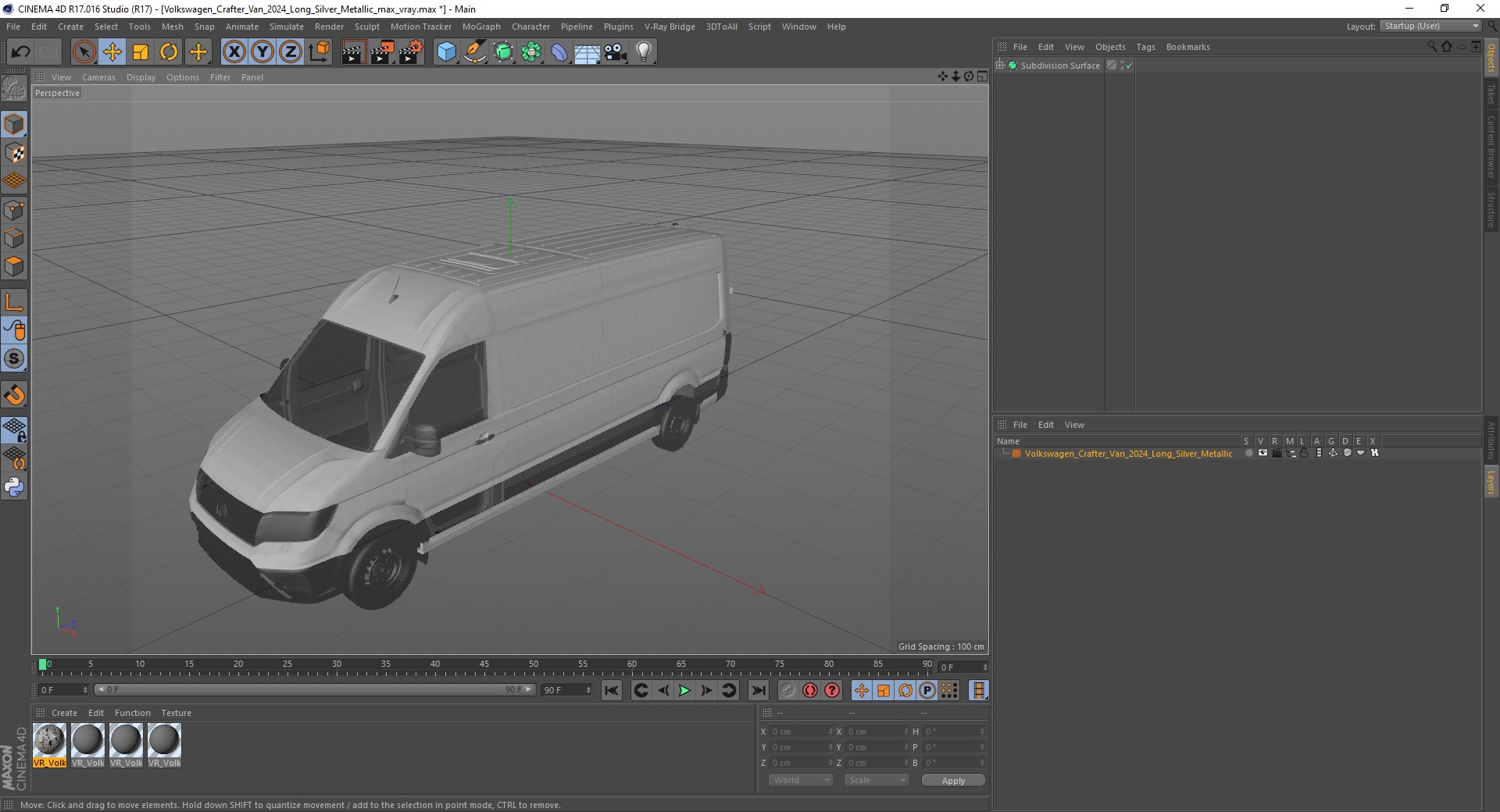Screen dimensions: 1500x812
Task: Render the active view
Action: (x=353, y=52)
